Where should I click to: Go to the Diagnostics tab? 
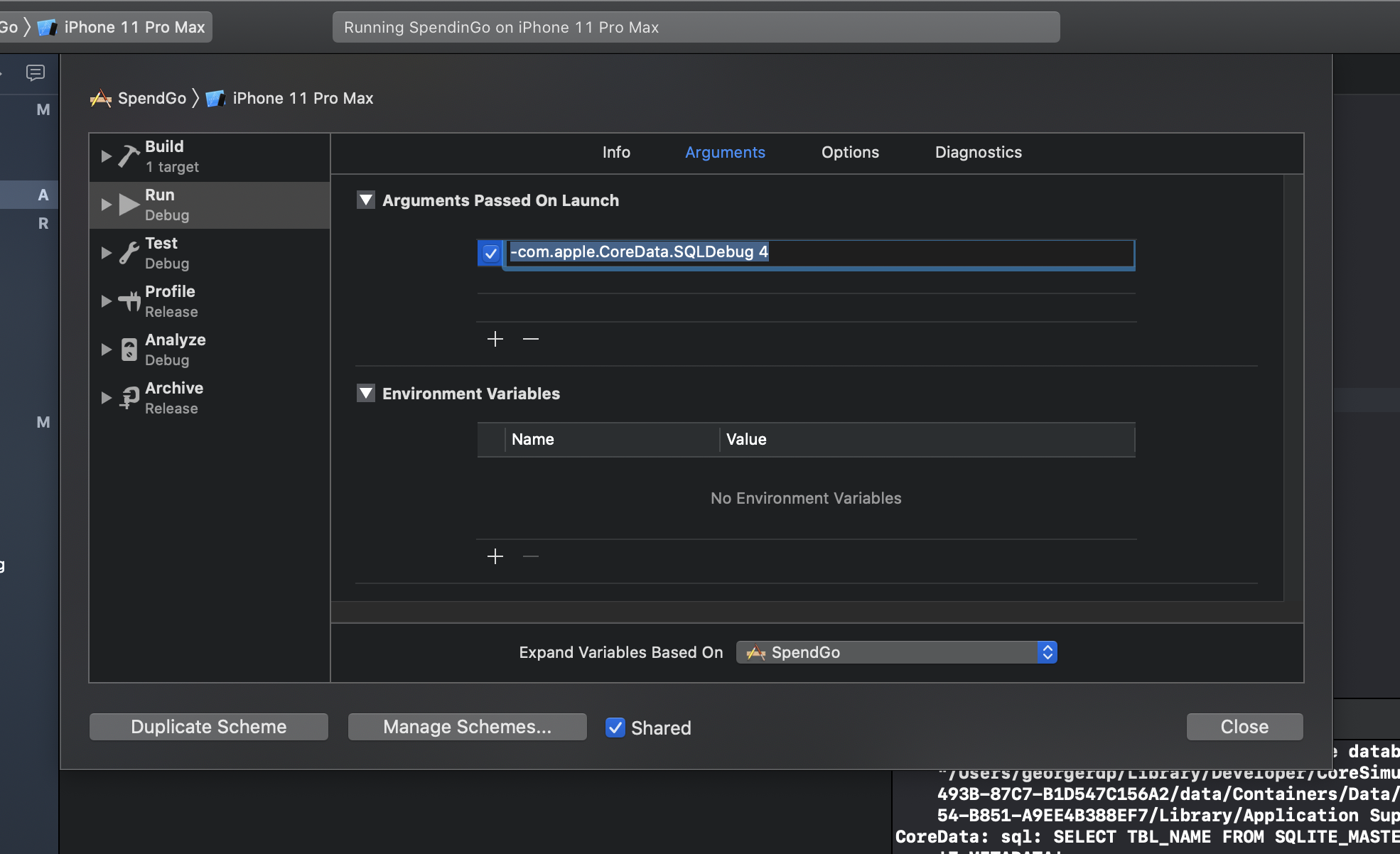978,152
